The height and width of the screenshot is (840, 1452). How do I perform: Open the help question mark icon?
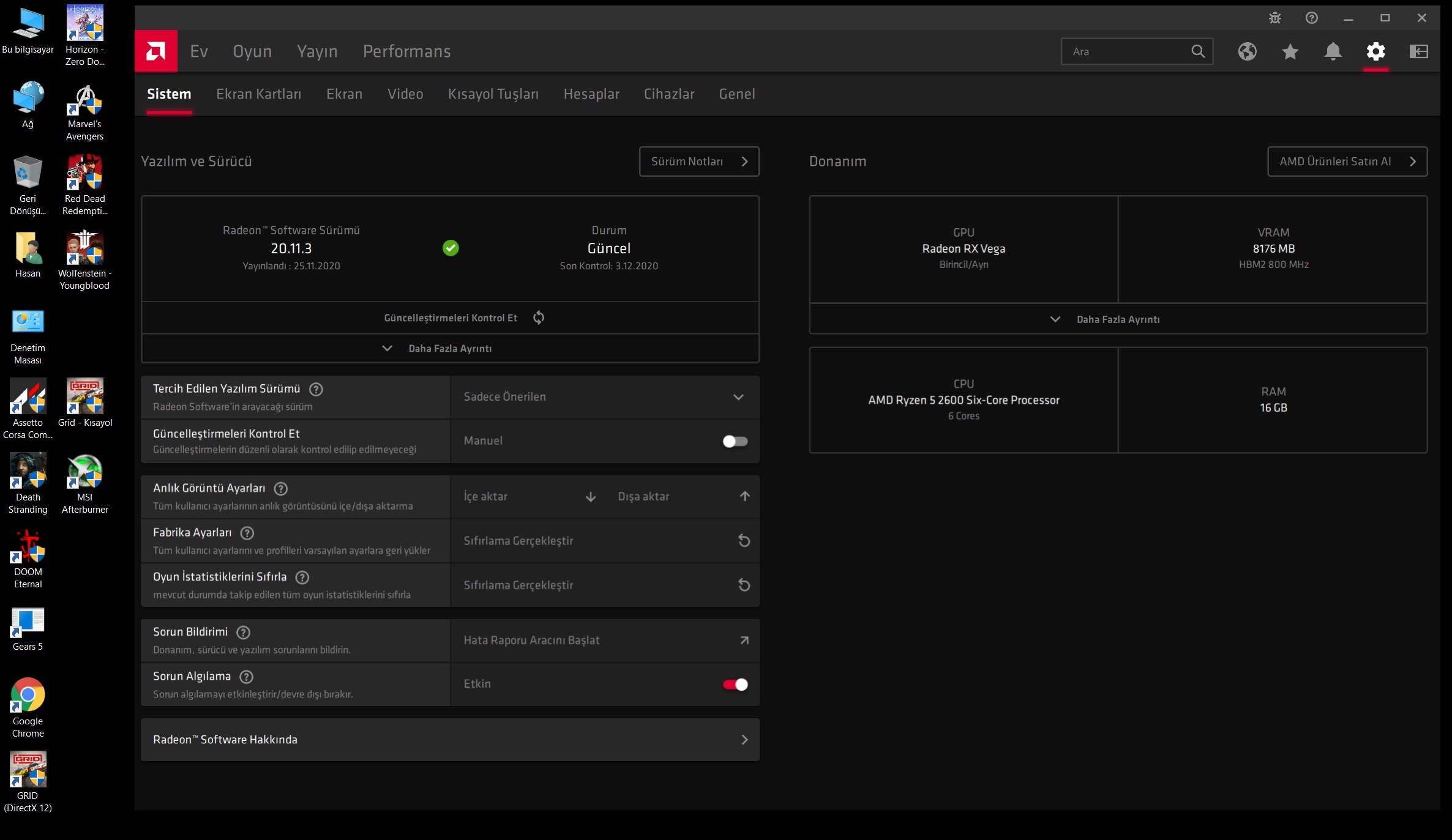pyautogui.click(x=1312, y=18)
